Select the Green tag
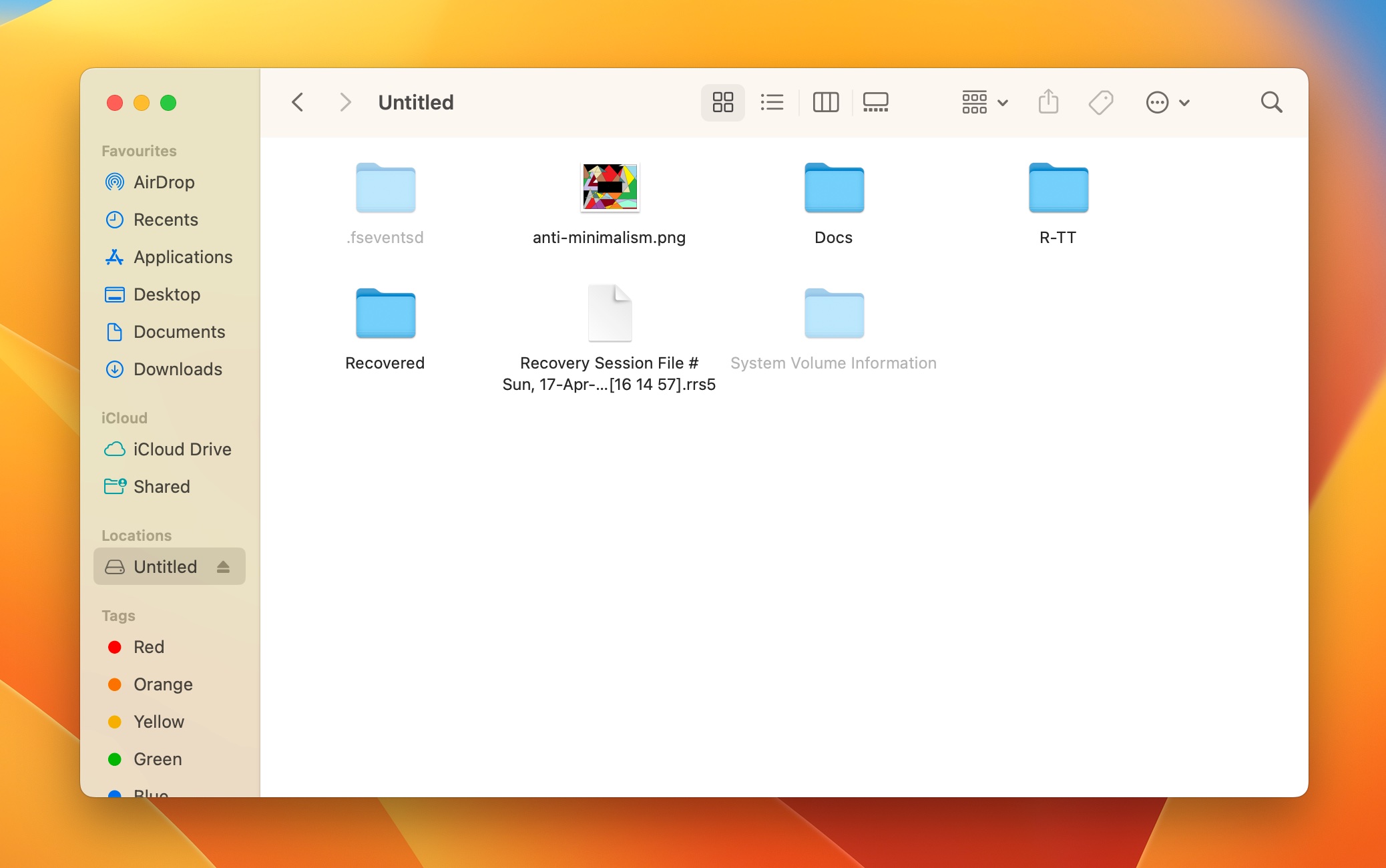Viewport: 1386px width, 868px height. click(158, 758)
